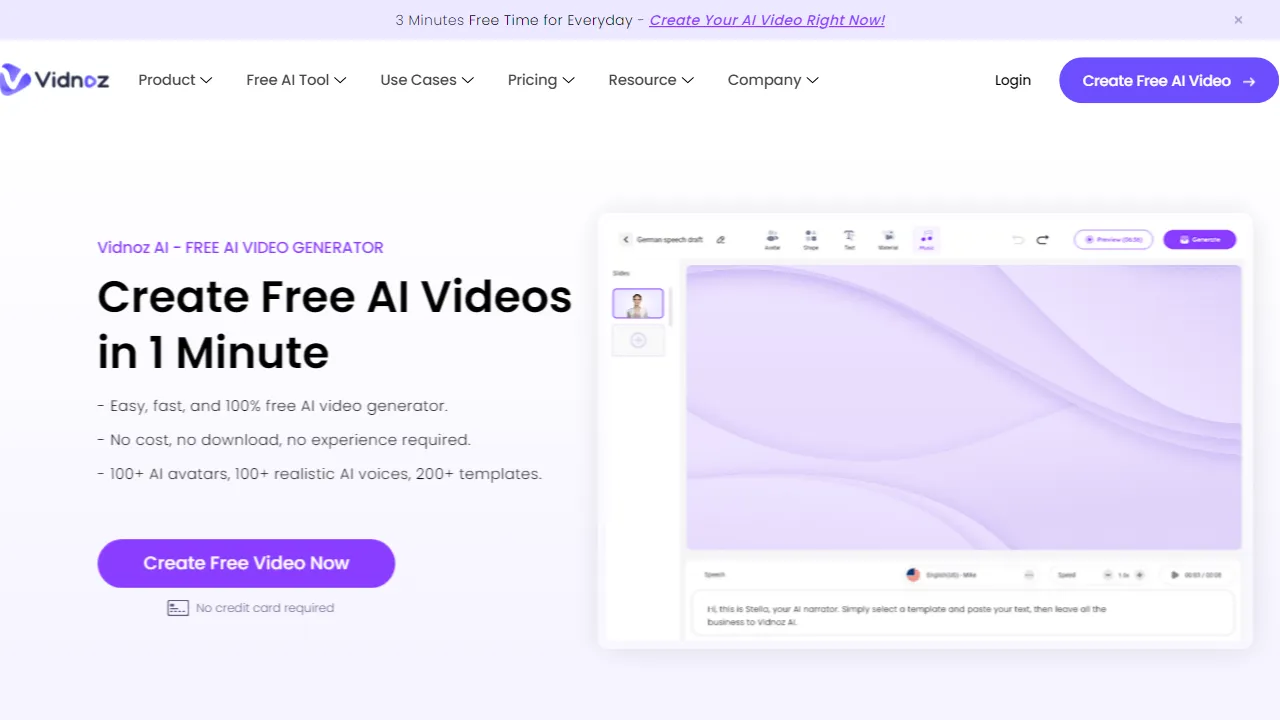Play the speech audio preview
1280x720 pixels.
point(1174,575)
